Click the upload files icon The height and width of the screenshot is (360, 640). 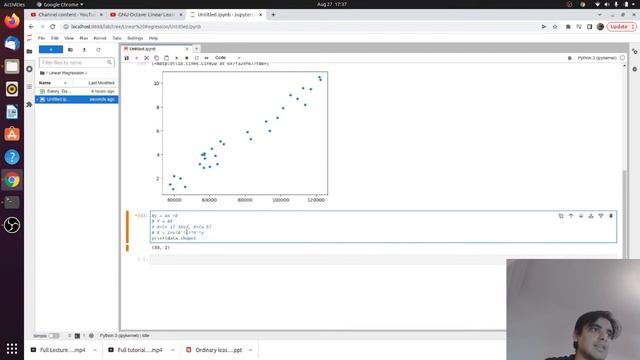[x=84, y=49]
